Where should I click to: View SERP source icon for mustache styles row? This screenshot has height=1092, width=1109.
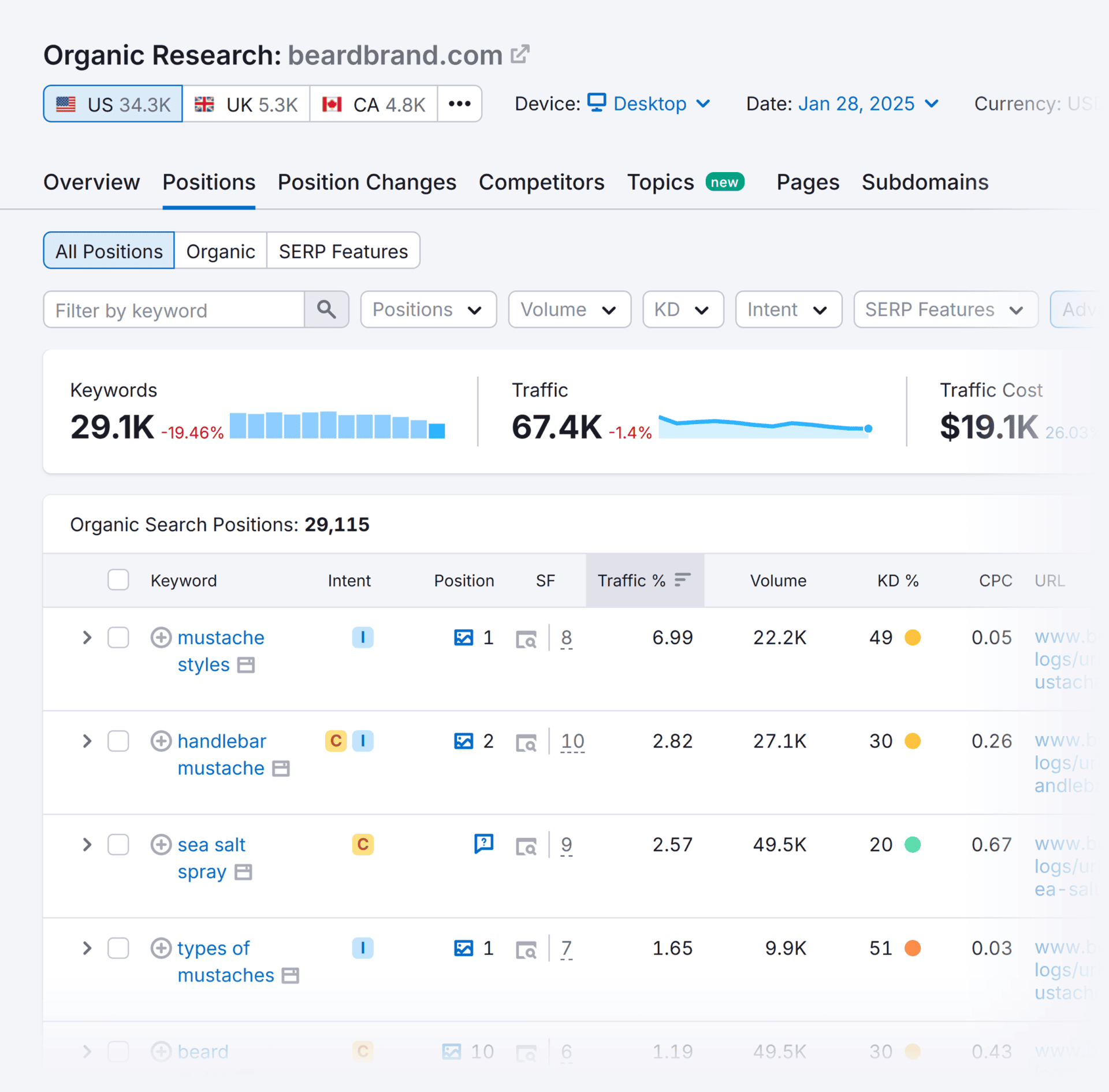click(x=526, y=640)
